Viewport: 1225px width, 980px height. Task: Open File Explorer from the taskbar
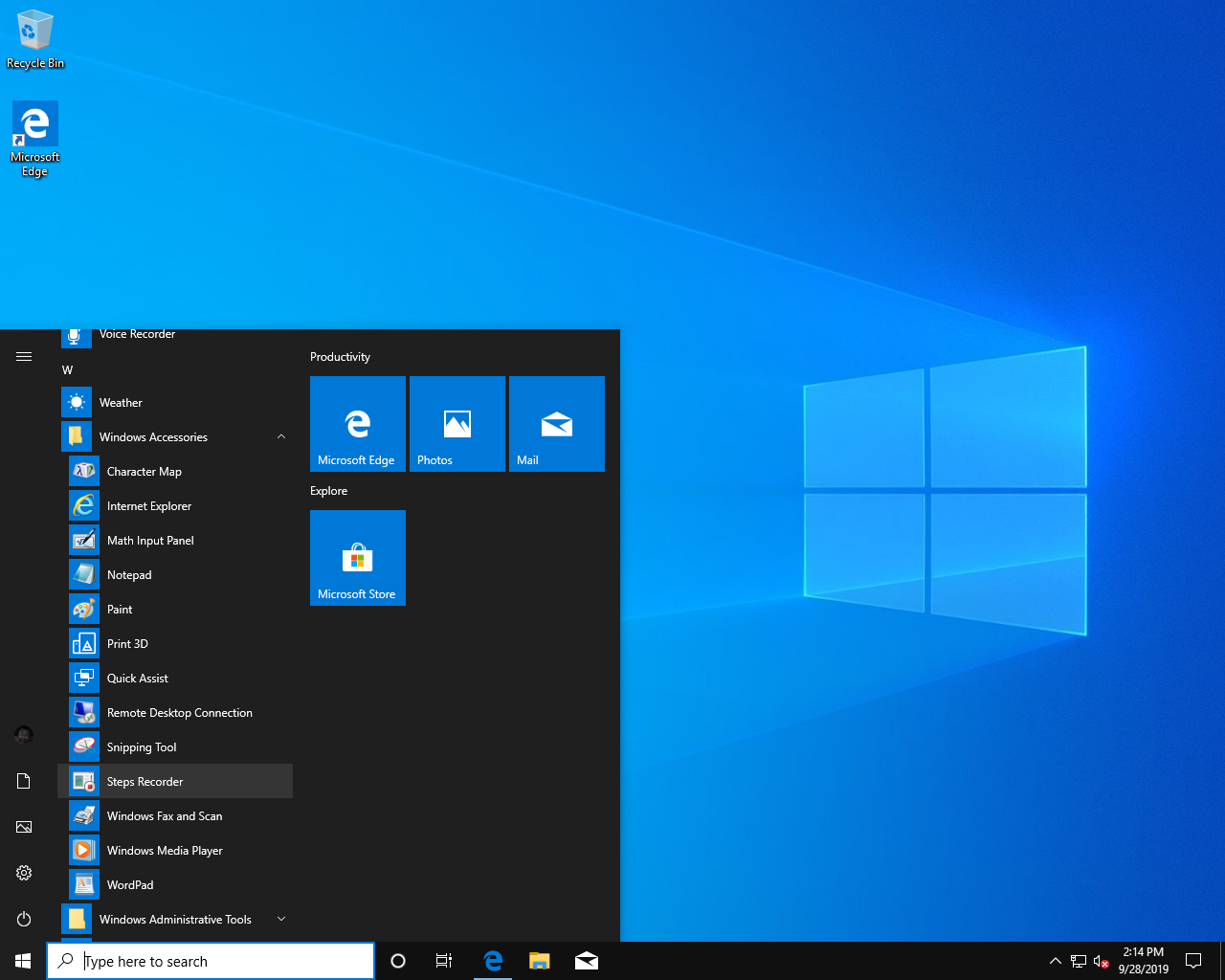tap(540, 961)
